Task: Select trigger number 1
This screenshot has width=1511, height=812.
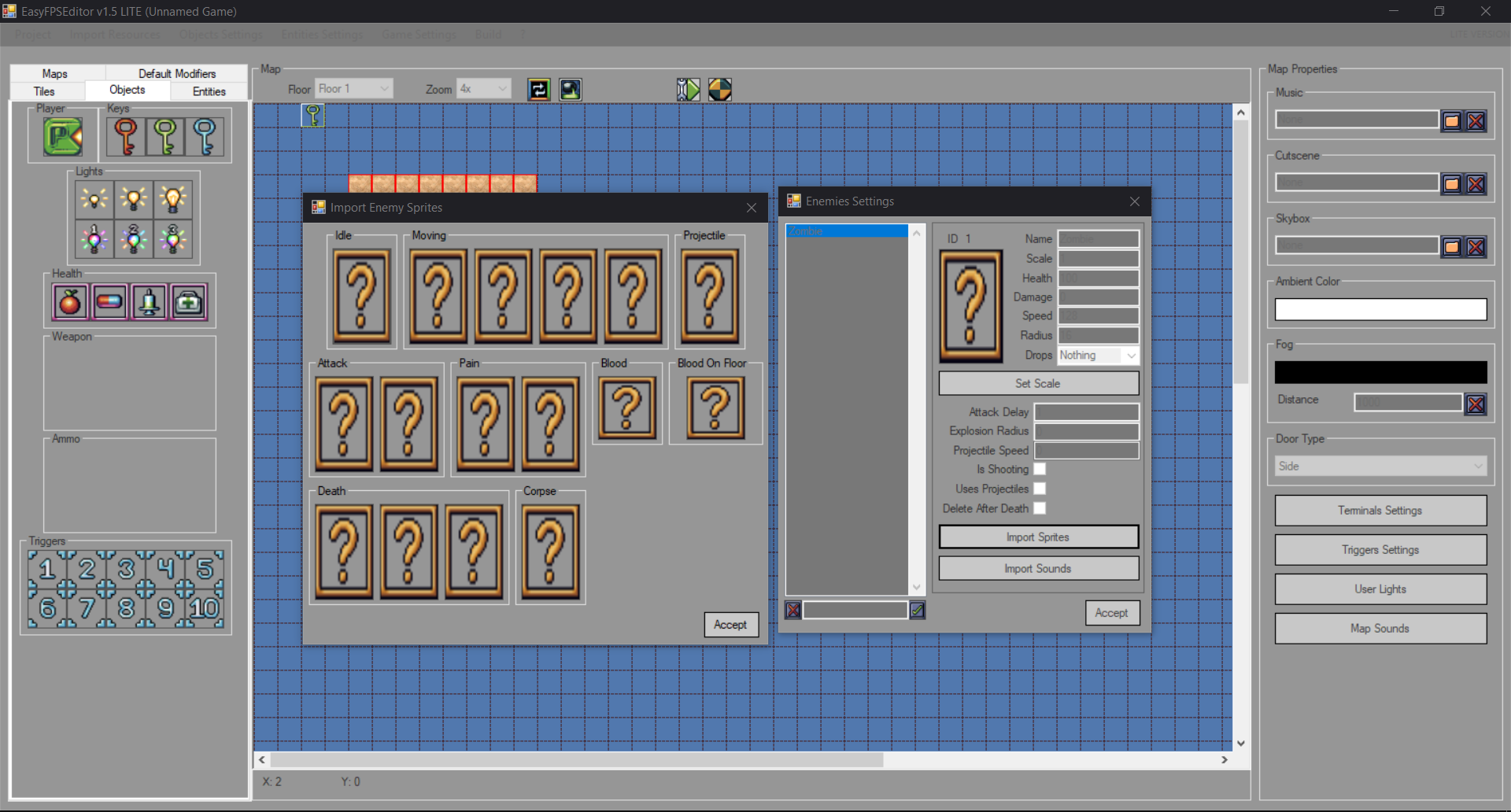Action: (47, 568)
